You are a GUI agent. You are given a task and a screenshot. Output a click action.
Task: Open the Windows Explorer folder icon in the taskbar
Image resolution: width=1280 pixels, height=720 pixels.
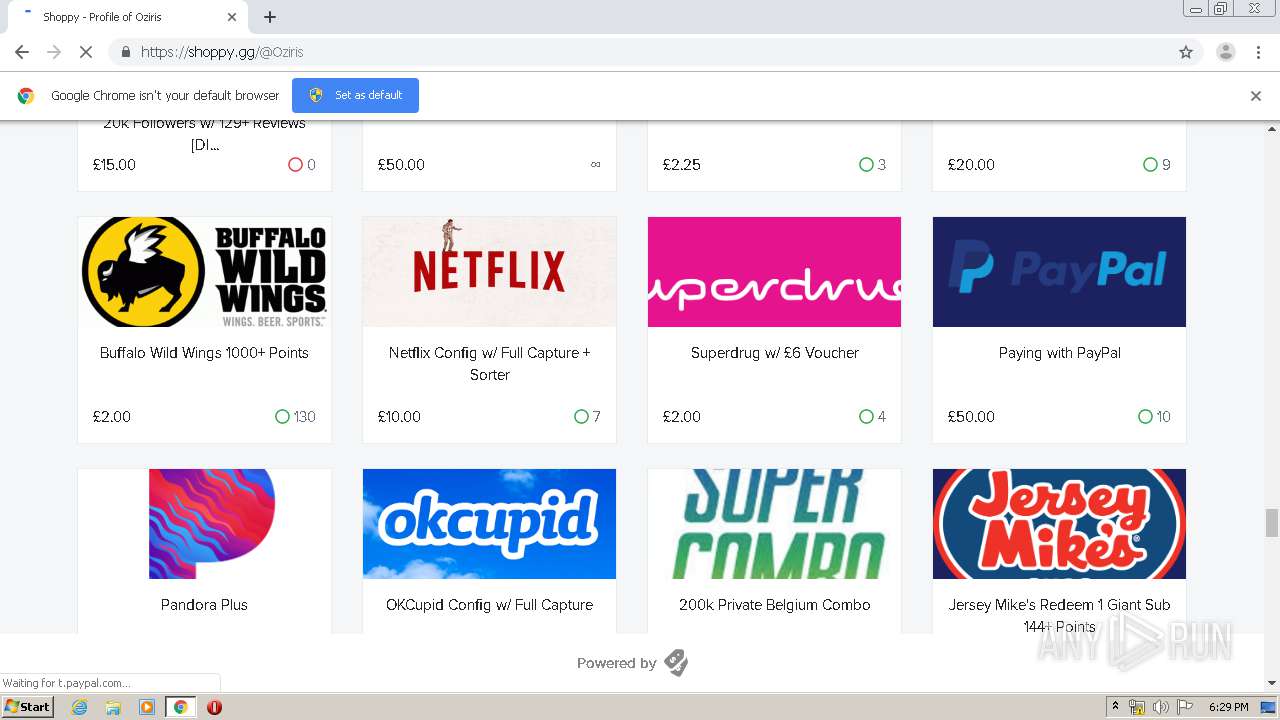coord(113,707)
